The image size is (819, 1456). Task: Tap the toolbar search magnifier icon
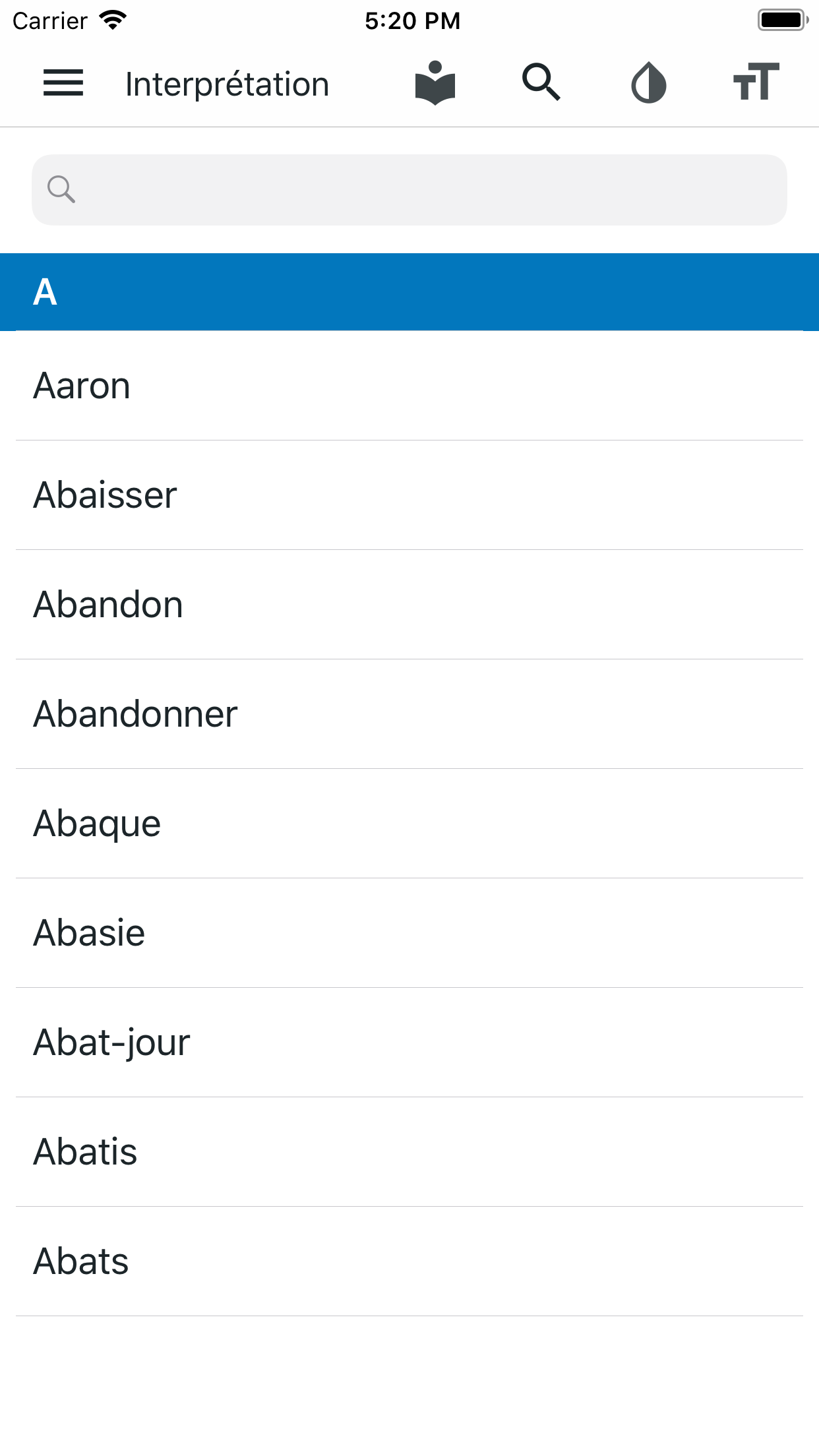541,82
